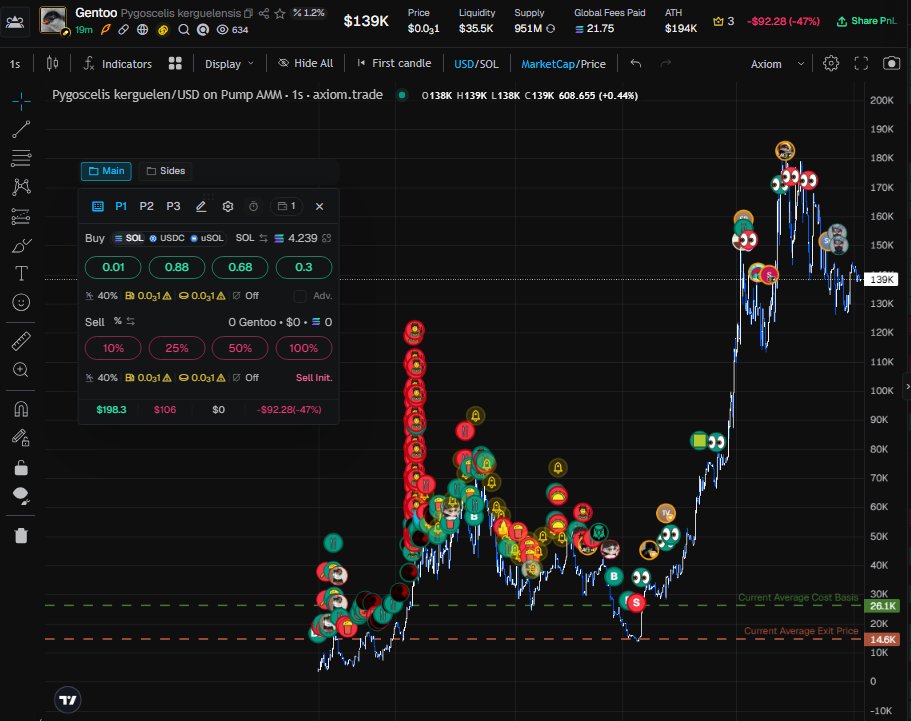Open the Axiom chart source dropdown

[x=777, y=64]
